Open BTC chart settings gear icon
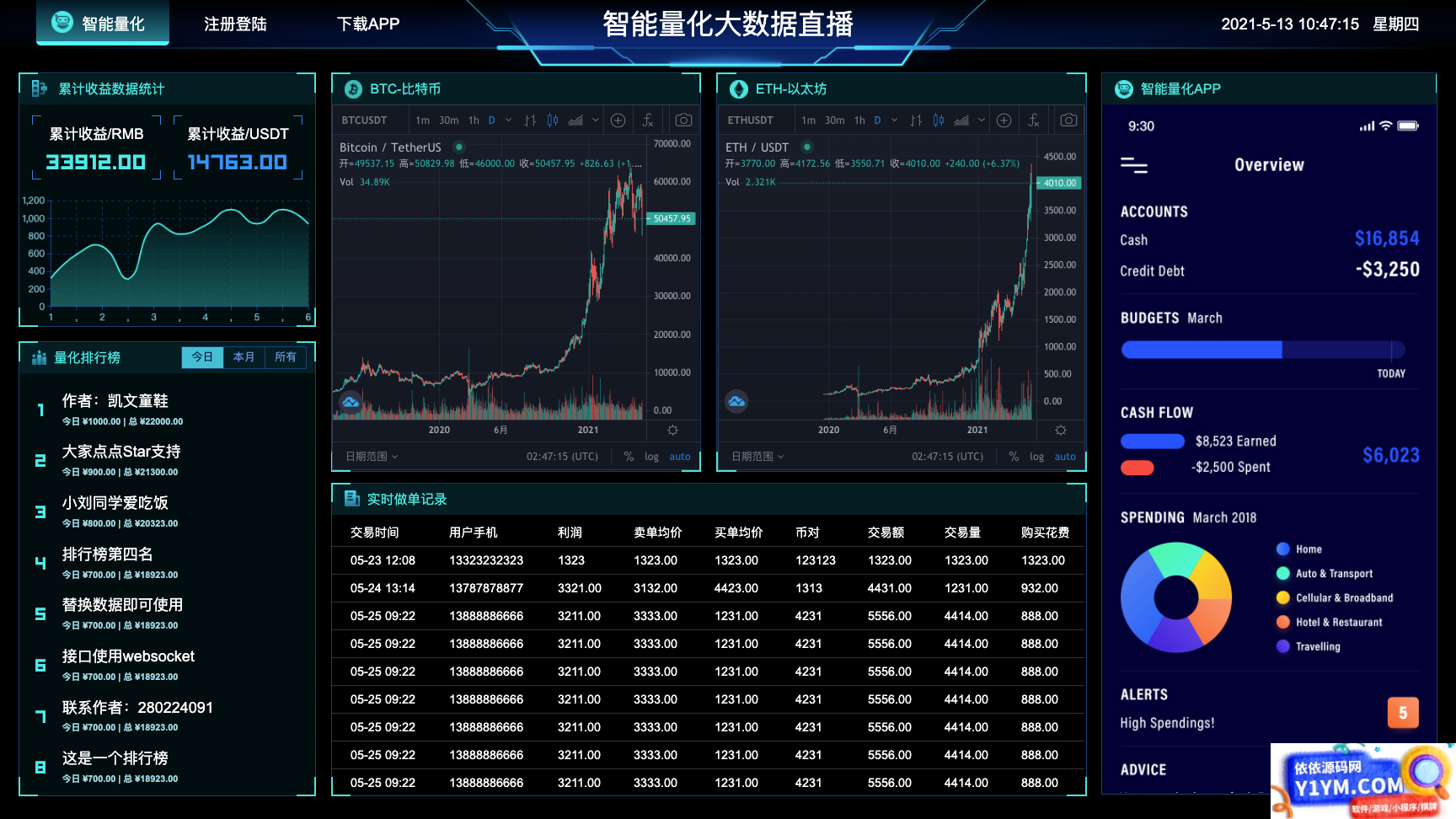The width and height of the screenshot is (1456, 819). tap(672, 430)
